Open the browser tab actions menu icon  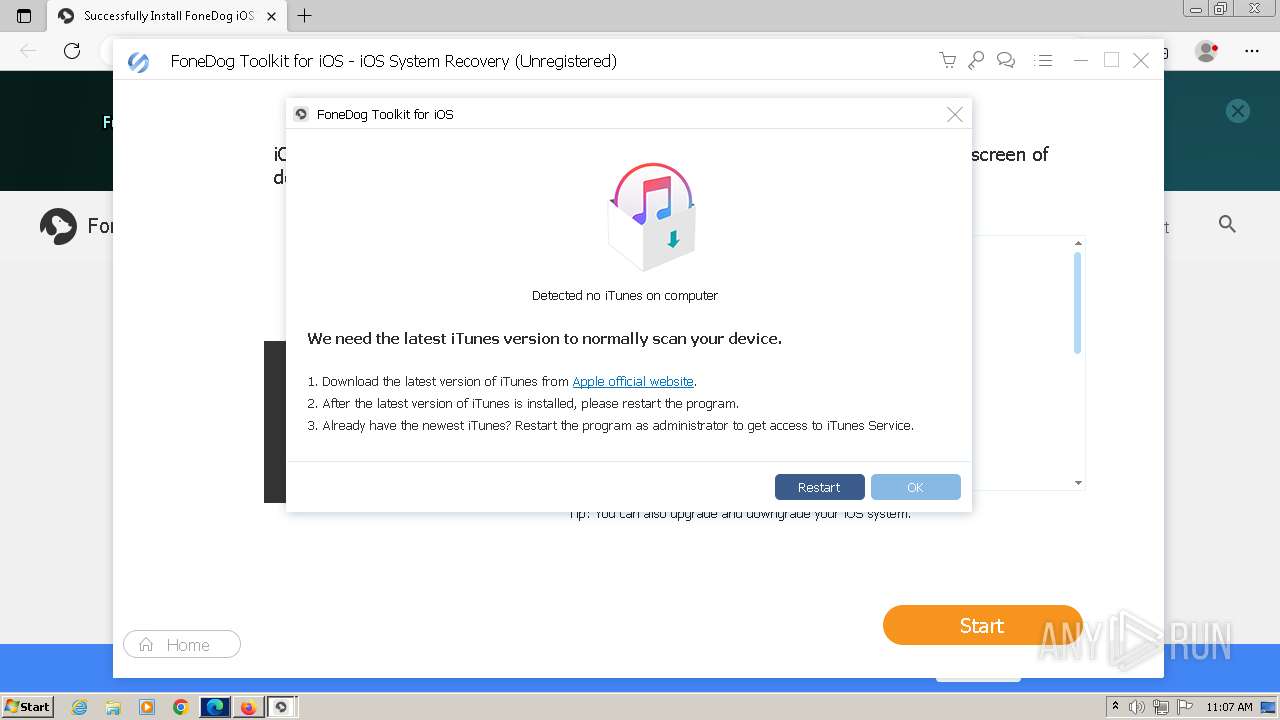click(x=24, y=16)
